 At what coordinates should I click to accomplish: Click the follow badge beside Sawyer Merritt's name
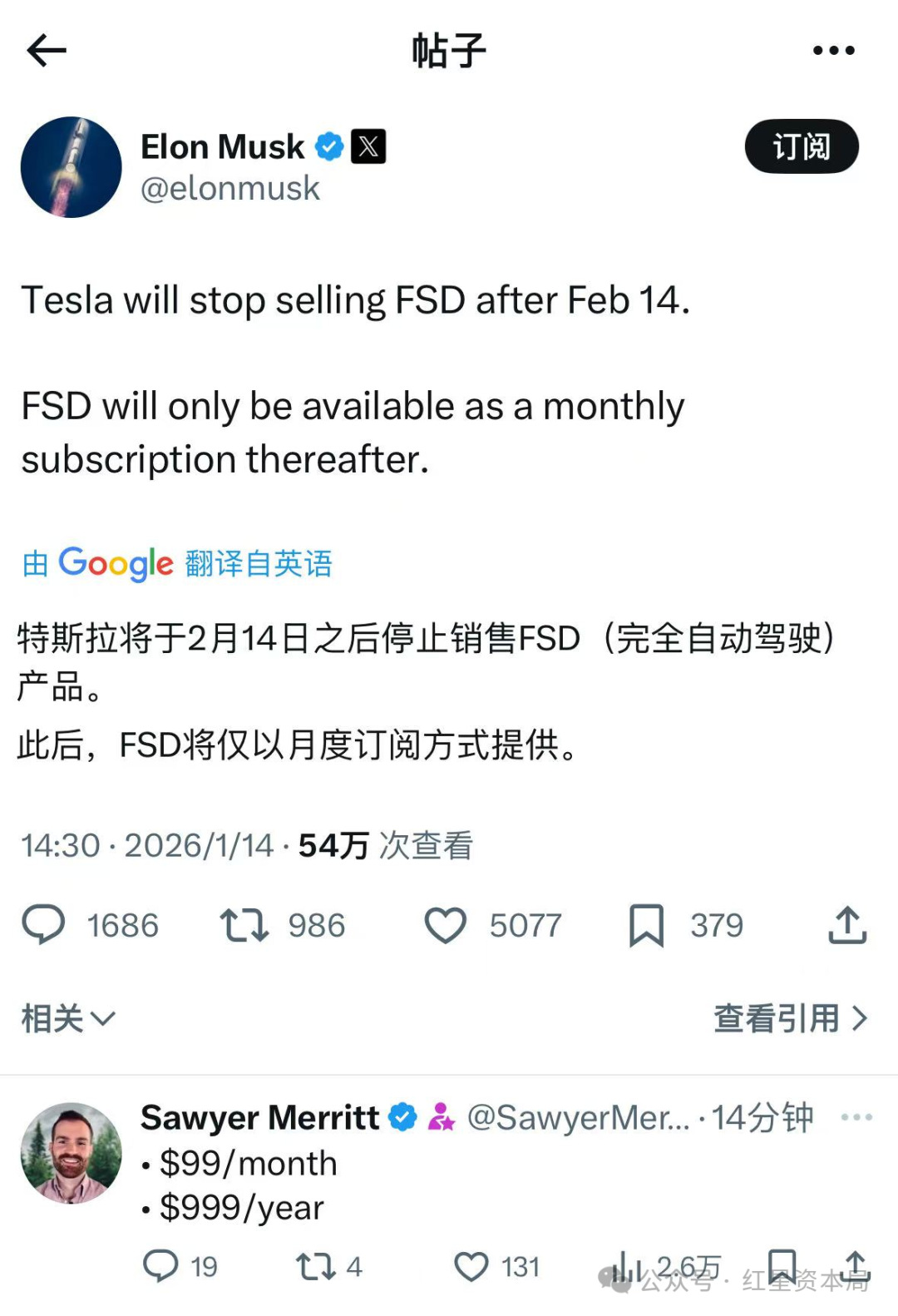point(443,1117)
